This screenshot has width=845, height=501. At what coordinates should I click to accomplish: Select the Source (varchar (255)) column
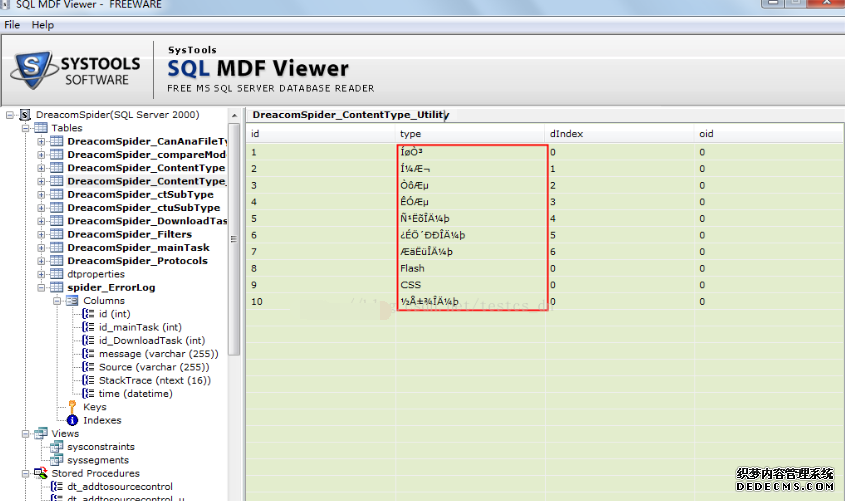coord(154,367)
